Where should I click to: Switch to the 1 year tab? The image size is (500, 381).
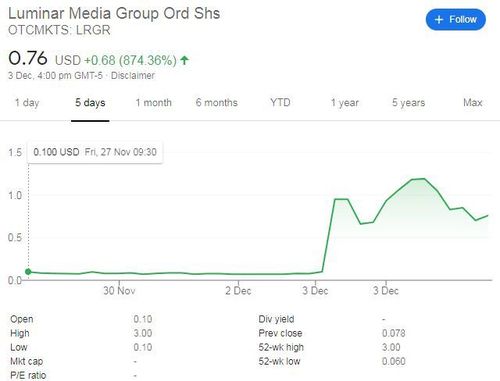coord(345,103)
